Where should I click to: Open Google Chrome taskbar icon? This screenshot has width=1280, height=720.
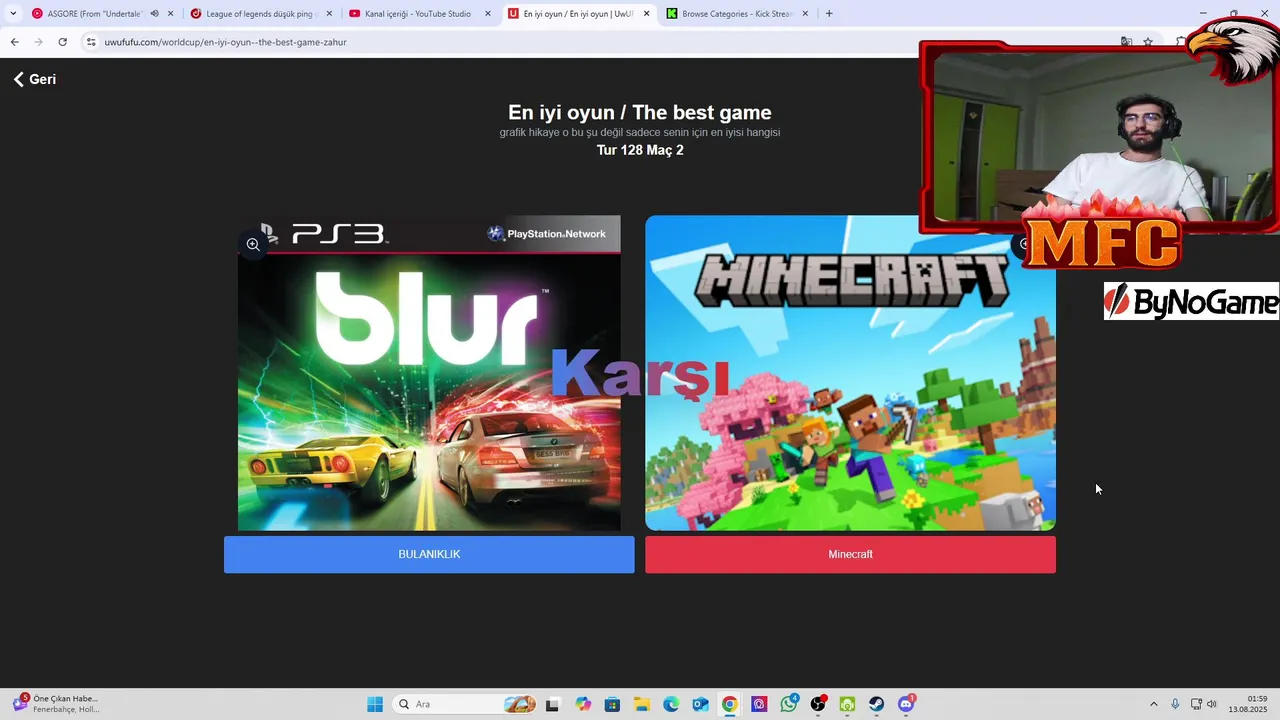pos(730,704)
